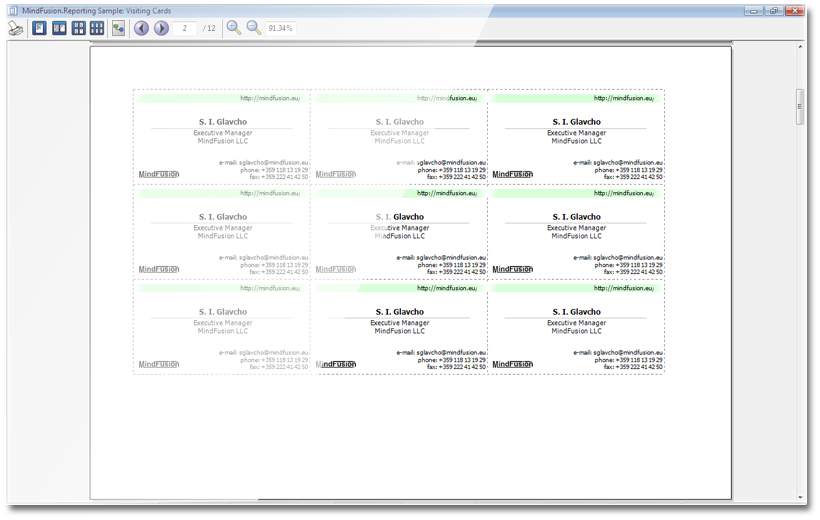Zoom out of the report
The width and height of the screenshot is (820, 520).
[x=254, y=28]
